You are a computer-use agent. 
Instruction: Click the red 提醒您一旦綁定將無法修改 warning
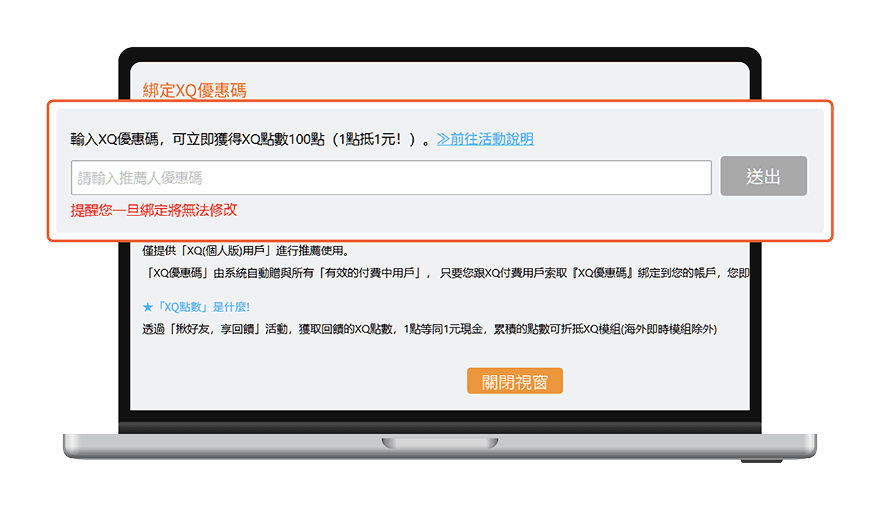153,210
